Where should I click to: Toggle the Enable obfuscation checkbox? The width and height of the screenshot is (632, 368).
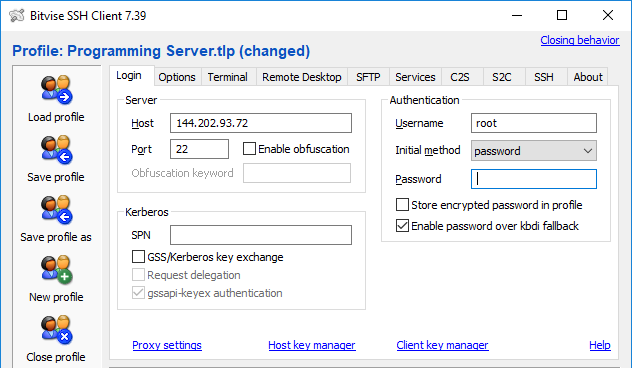[x=249, y=149]
